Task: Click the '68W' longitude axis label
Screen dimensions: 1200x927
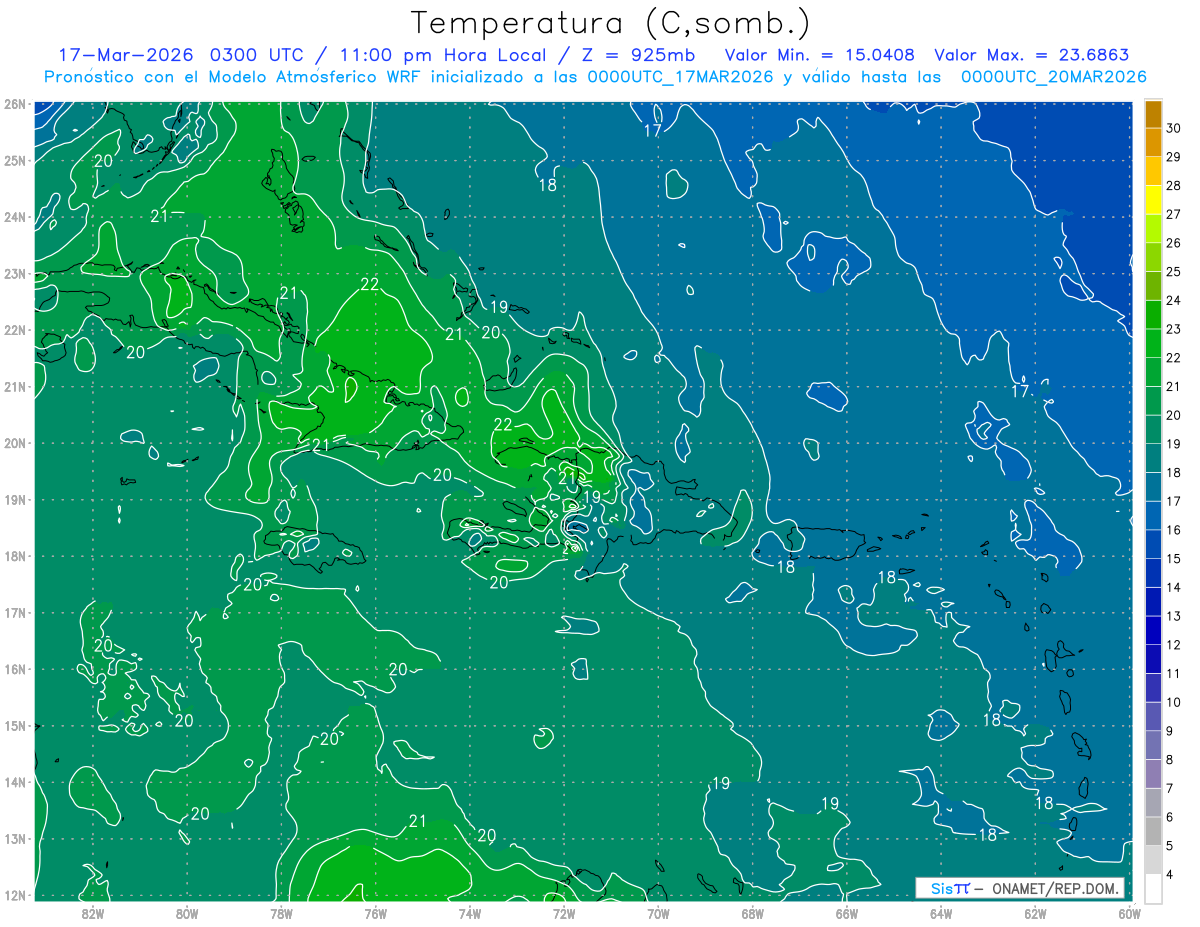Action: [x=752, y=913]
